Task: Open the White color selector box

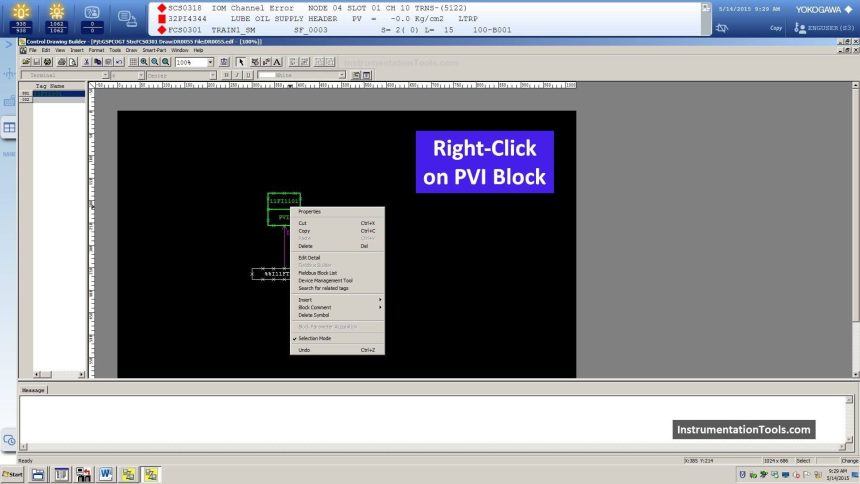Action: (x=300, y=75)
